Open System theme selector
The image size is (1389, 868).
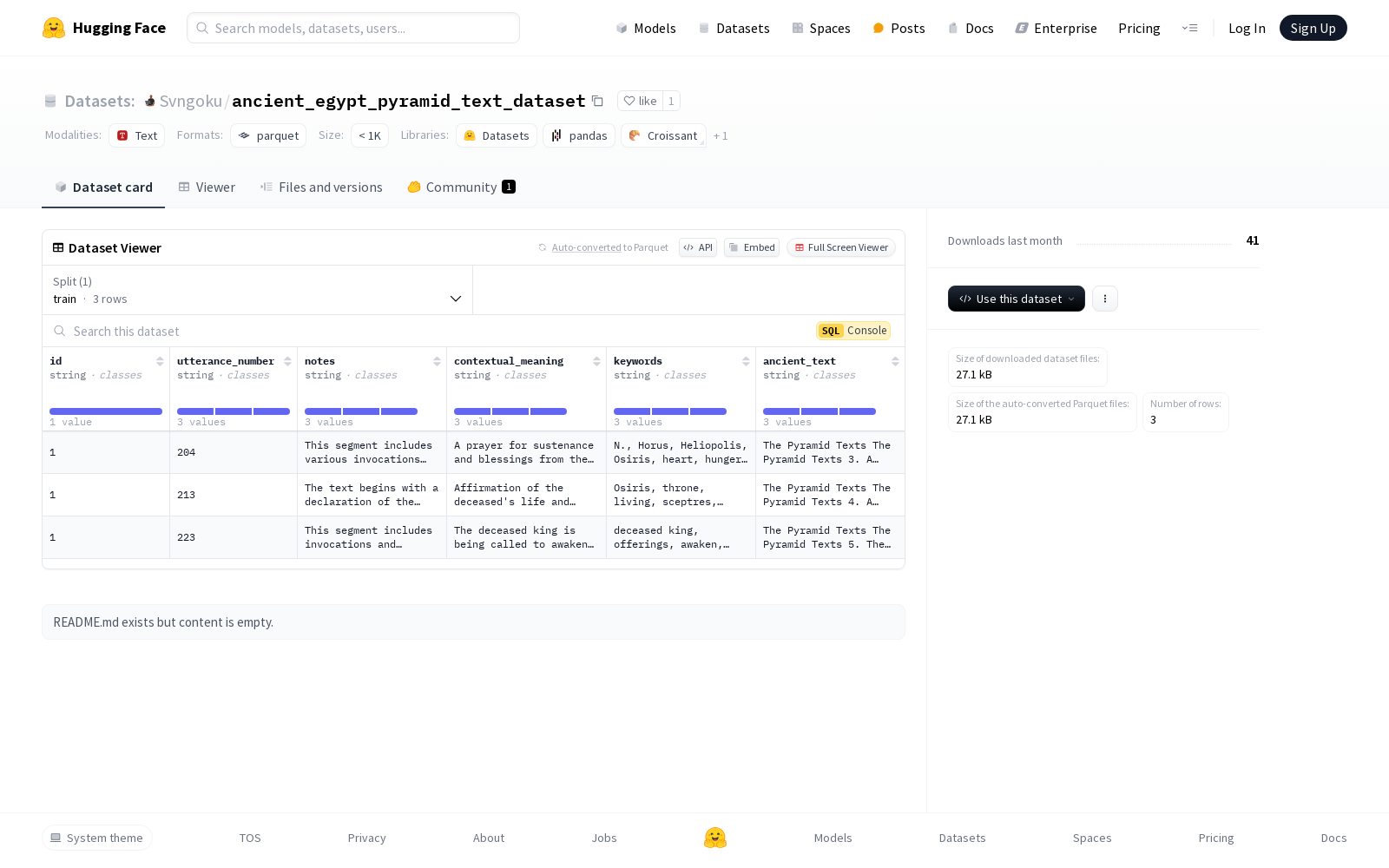[97, 838]
